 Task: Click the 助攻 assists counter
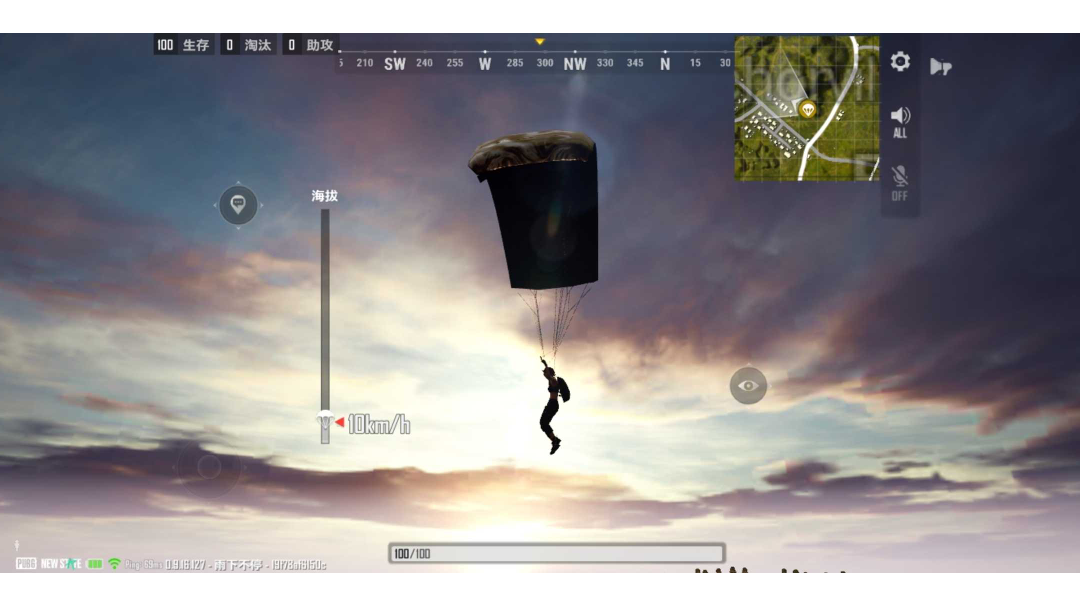point(310,45)
